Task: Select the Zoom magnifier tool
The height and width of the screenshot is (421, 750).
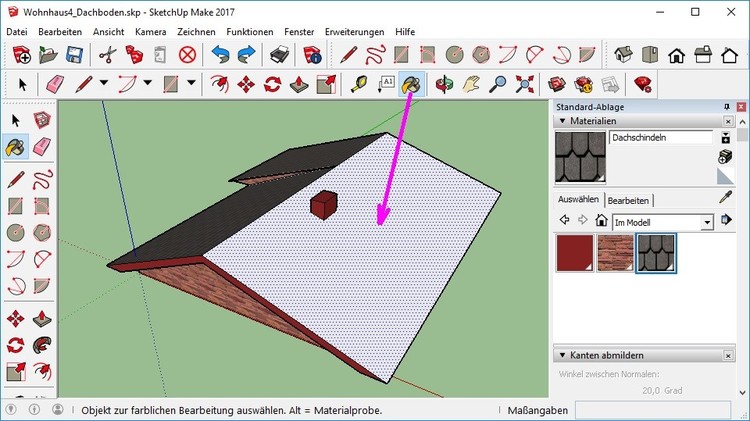Action: pyautogui.click(x=497, y=85)
